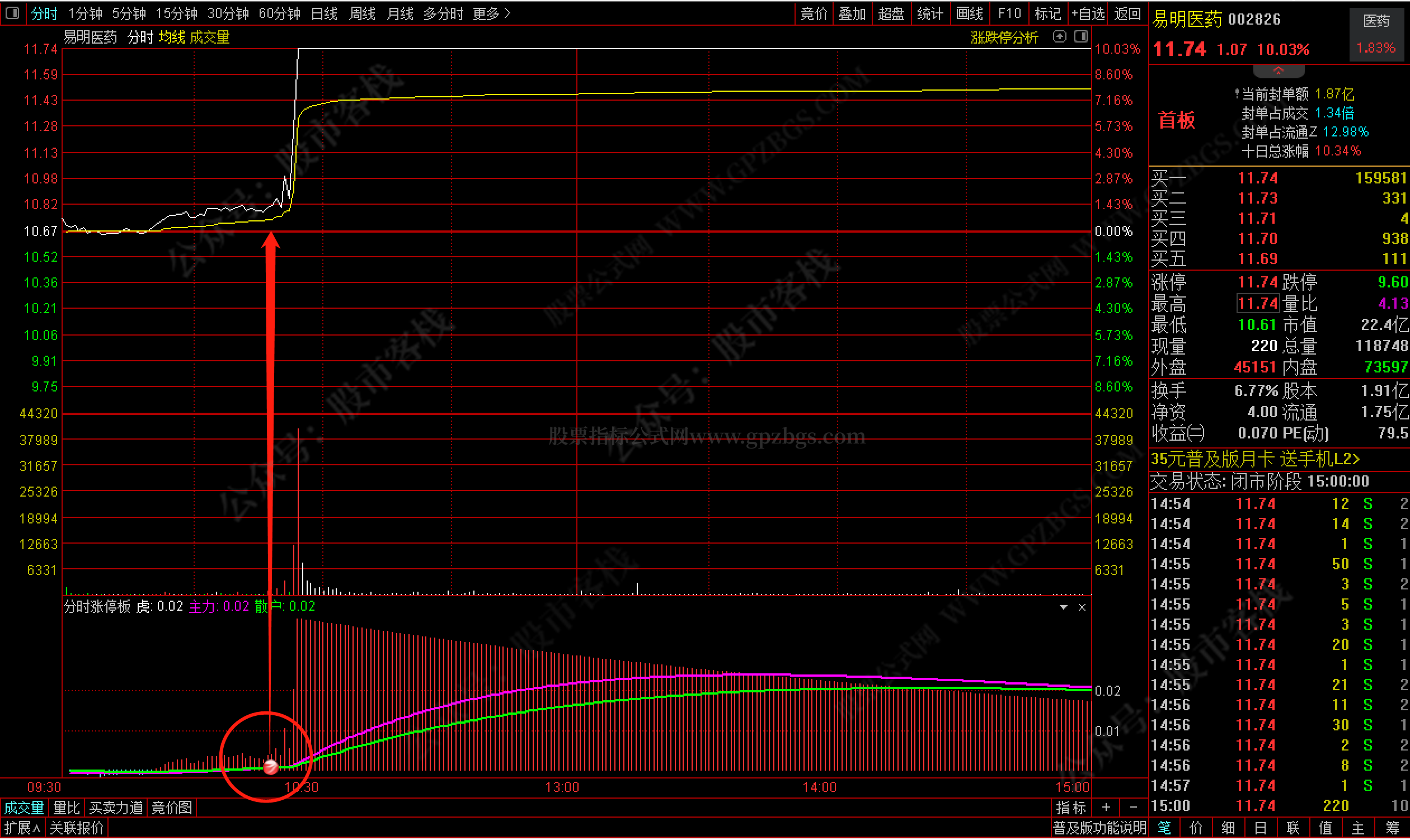The height and width of the screenshot is (840, 1410).
Task: Select the 笔 tick tab
Action: coord(1164,828)
